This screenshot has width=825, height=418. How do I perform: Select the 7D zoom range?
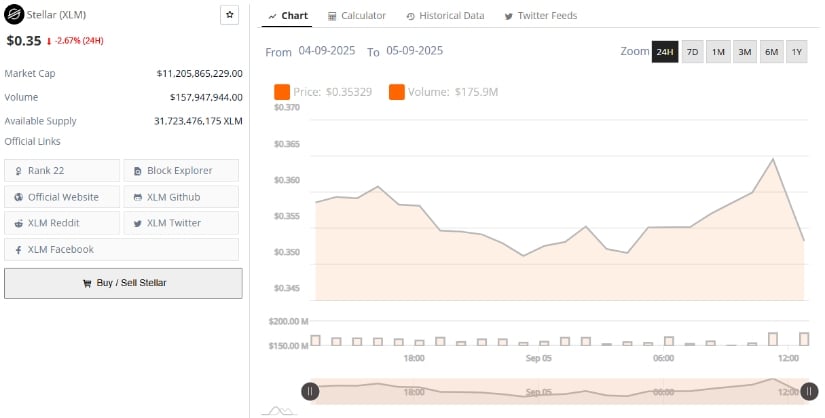point(692,52)
